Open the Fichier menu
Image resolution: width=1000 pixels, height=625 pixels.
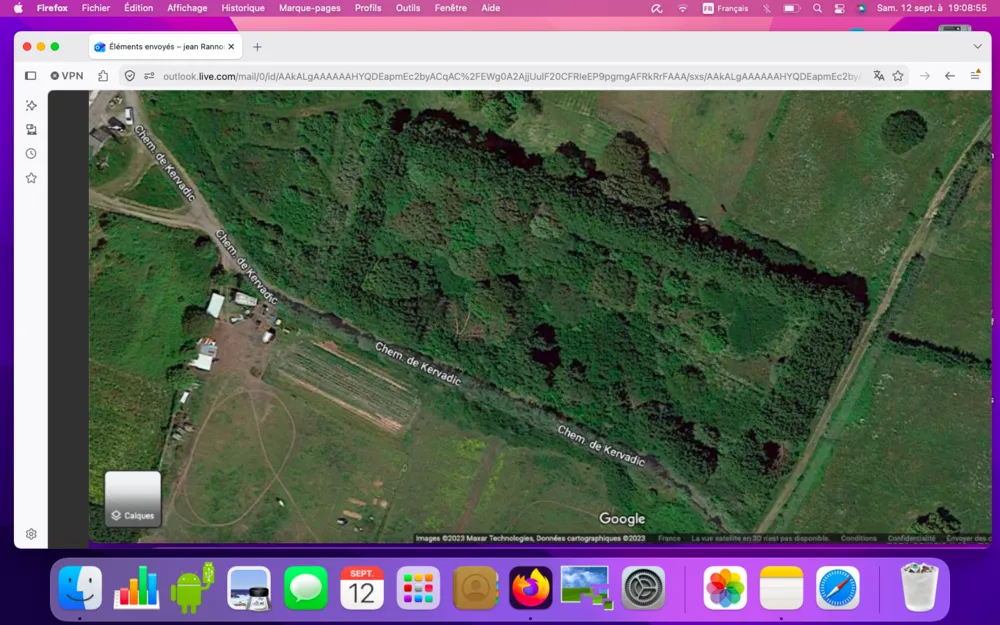click(x=96, y=8)
